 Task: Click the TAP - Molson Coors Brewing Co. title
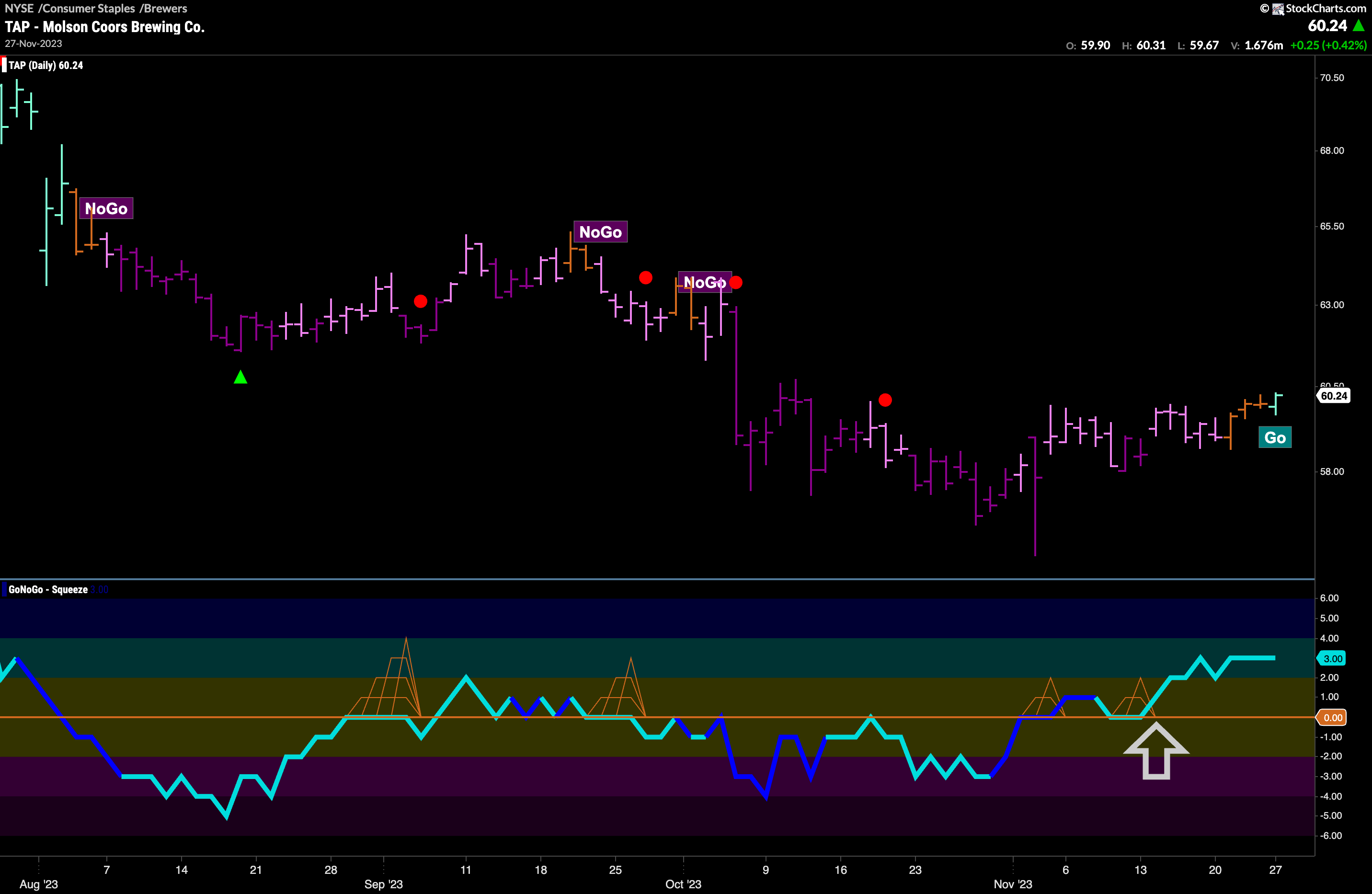coord(105,27)
